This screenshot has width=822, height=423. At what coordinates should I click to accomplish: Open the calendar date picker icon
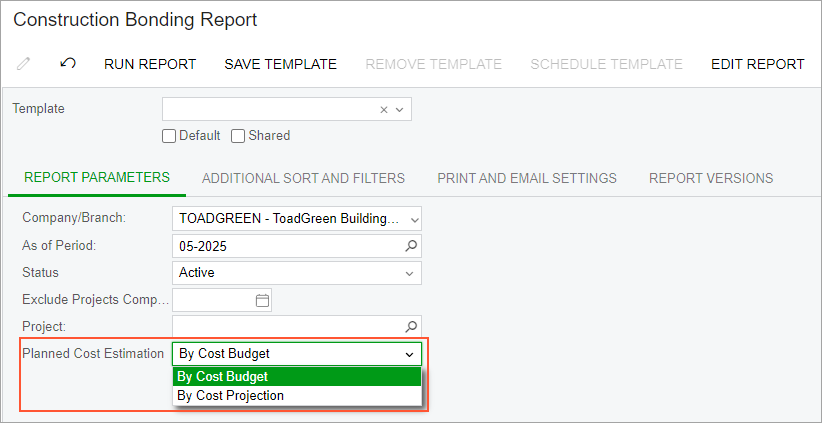coord(262,300)
